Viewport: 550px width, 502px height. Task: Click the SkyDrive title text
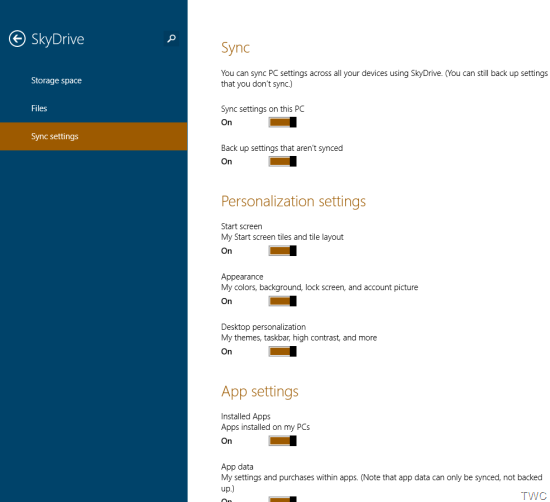[x=58, y=39]
